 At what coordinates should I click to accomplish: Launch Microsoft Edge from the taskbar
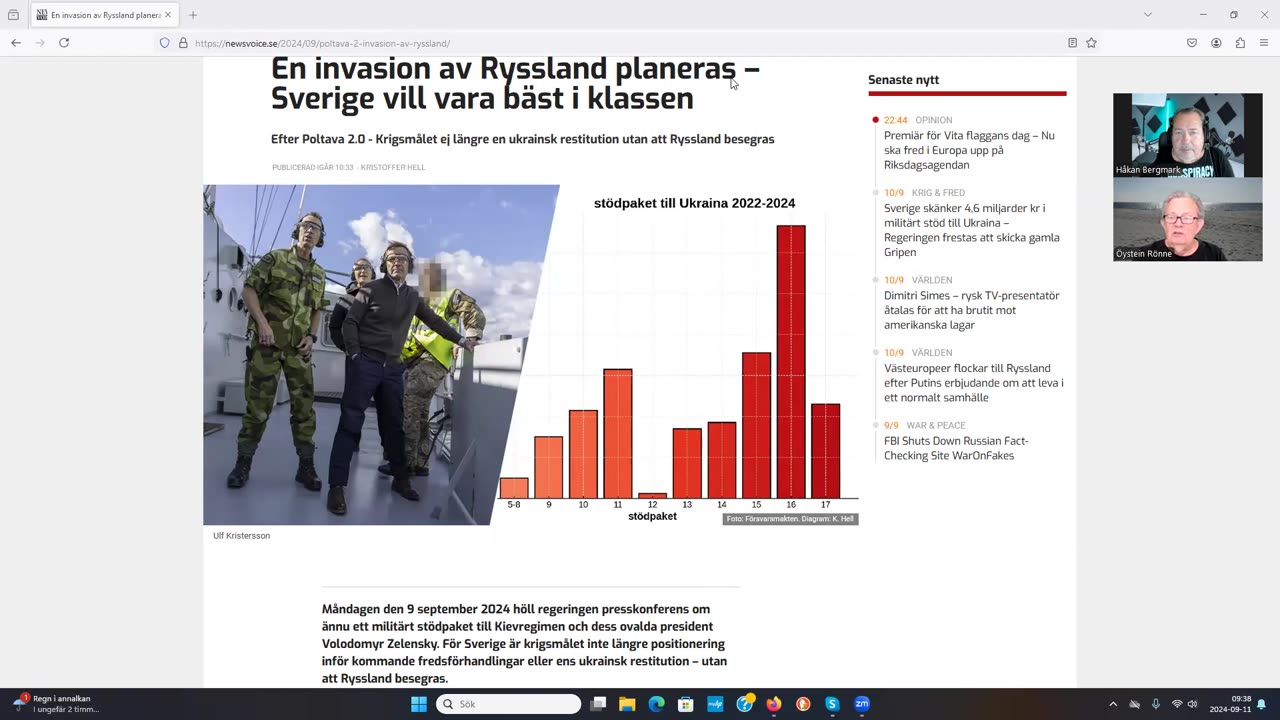click(656, 704)
